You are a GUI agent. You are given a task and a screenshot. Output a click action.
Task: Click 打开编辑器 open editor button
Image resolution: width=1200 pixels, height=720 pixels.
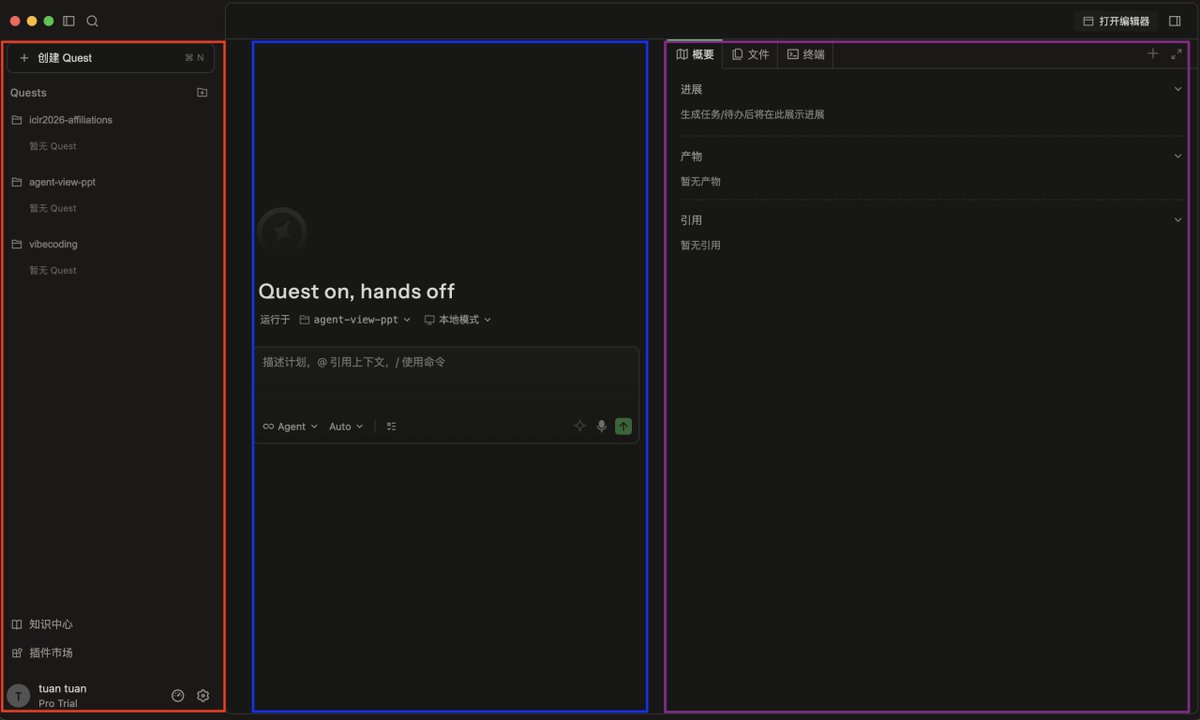[1116, 21]
